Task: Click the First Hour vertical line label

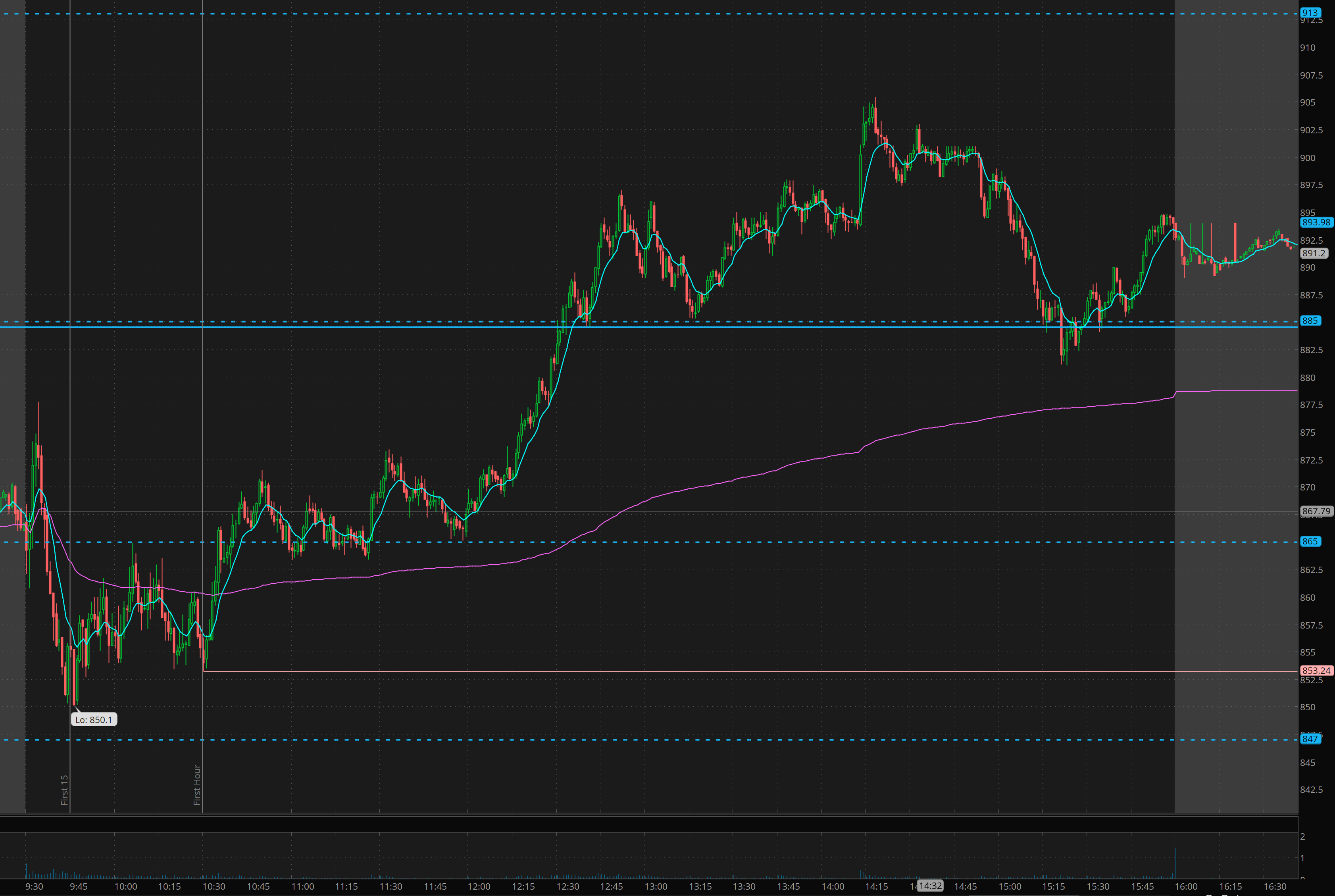Action: [x=197, y=784]
